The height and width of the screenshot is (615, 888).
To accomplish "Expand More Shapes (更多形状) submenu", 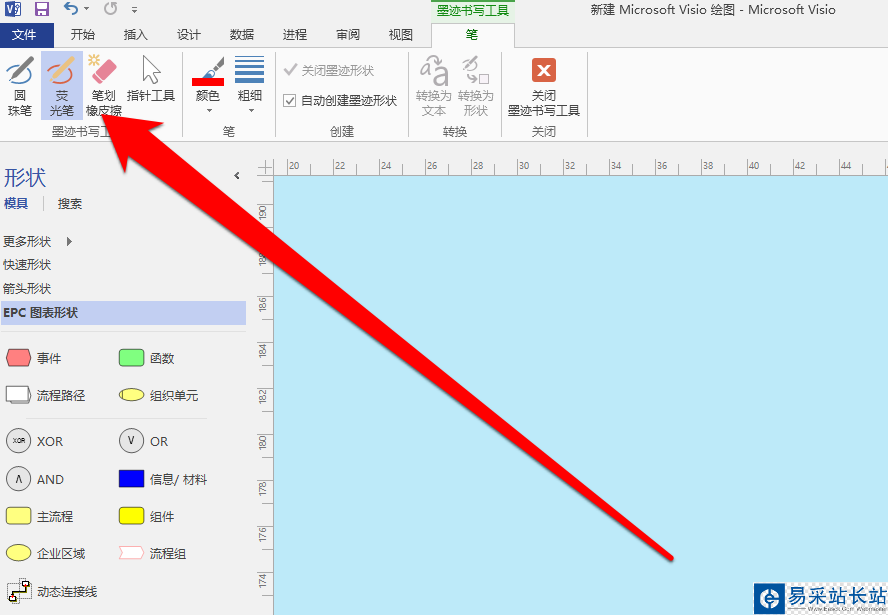I will click(x=38, y=242).
